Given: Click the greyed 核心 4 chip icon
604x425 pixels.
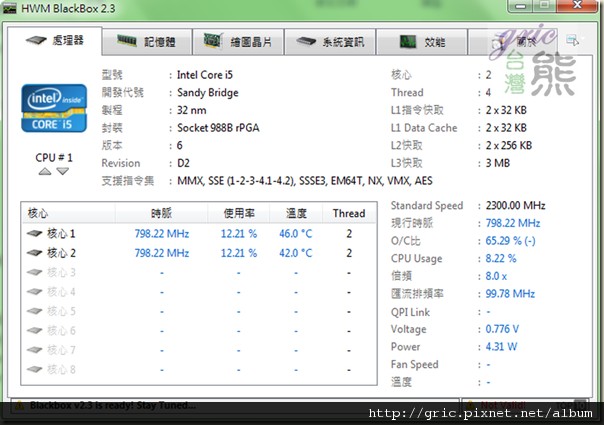Looking at the screenshot, I should [34, 292].
